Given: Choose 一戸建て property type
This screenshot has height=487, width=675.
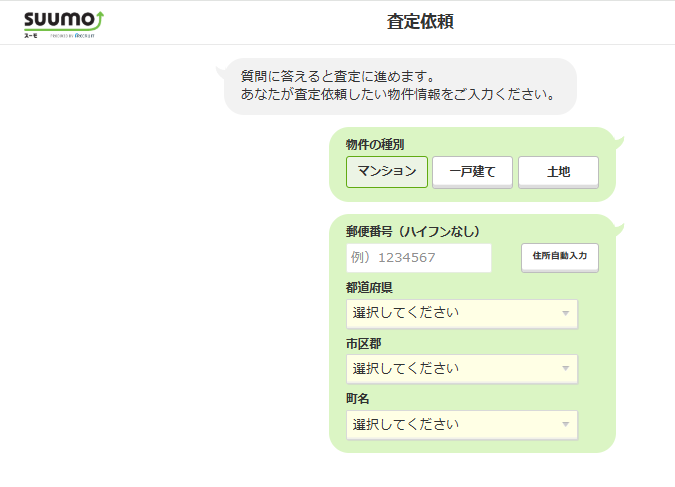Looking at the screenshot, I should tap(472, 172).
